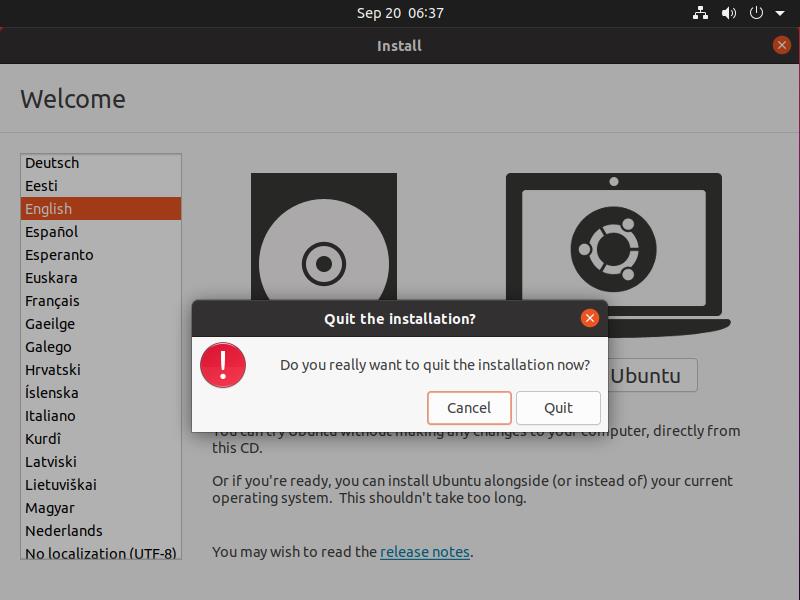The width and height of the screenshot is (800, 600).
Task: Select Deutsch in the language list
Action: 101,163
